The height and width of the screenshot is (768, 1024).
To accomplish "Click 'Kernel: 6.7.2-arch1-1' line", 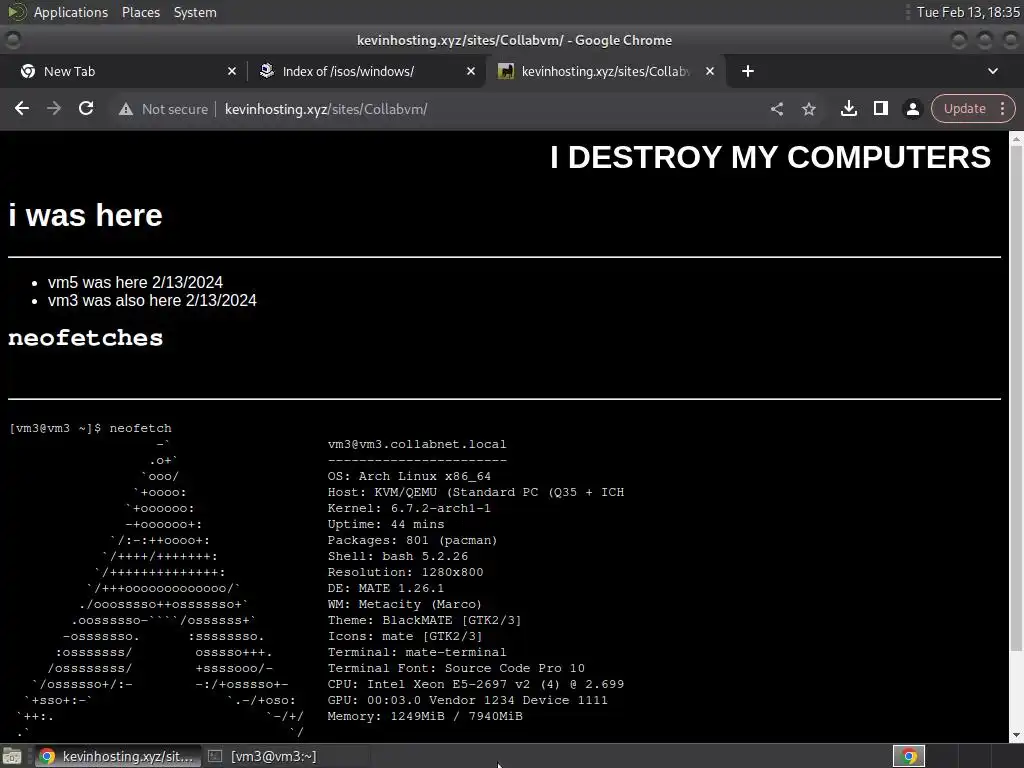I will click(x=409, y=508).
